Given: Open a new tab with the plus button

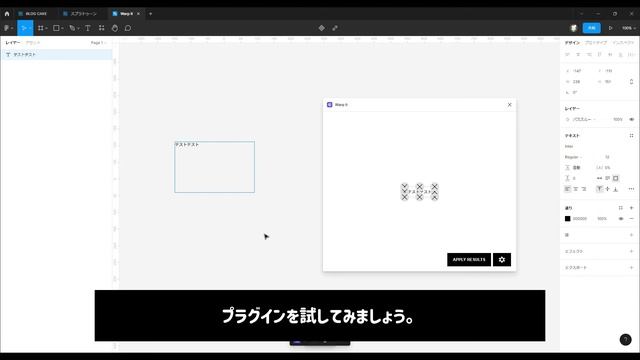Looking at the screenshot, I should 150,13.
